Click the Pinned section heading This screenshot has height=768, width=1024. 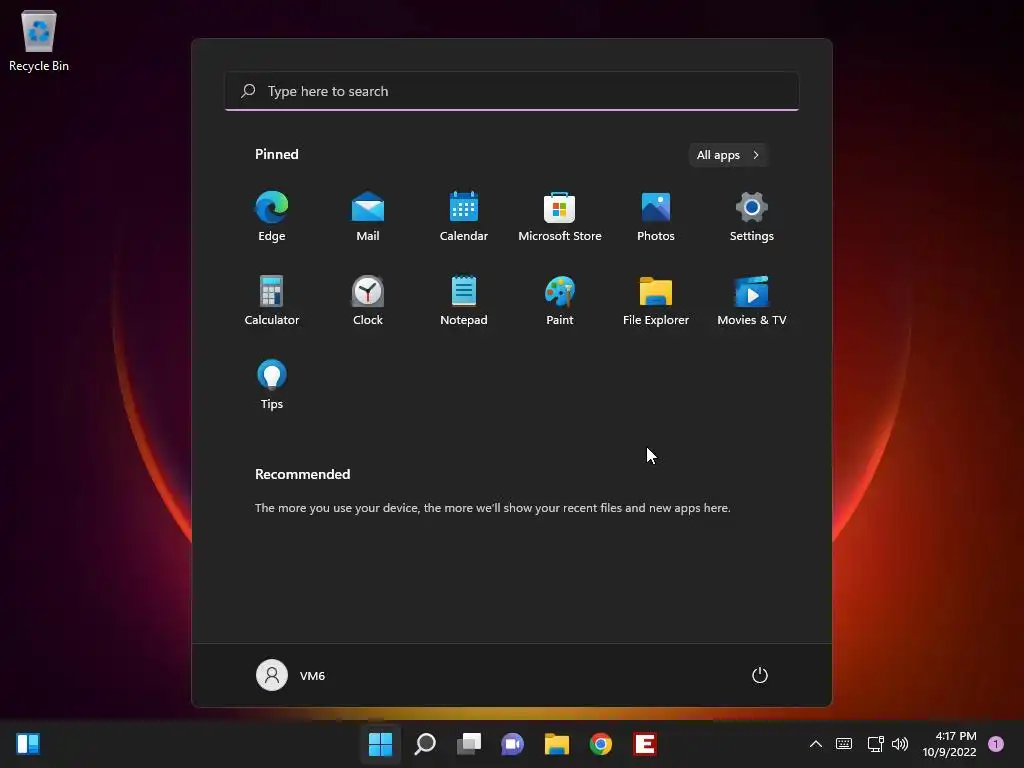277,154
